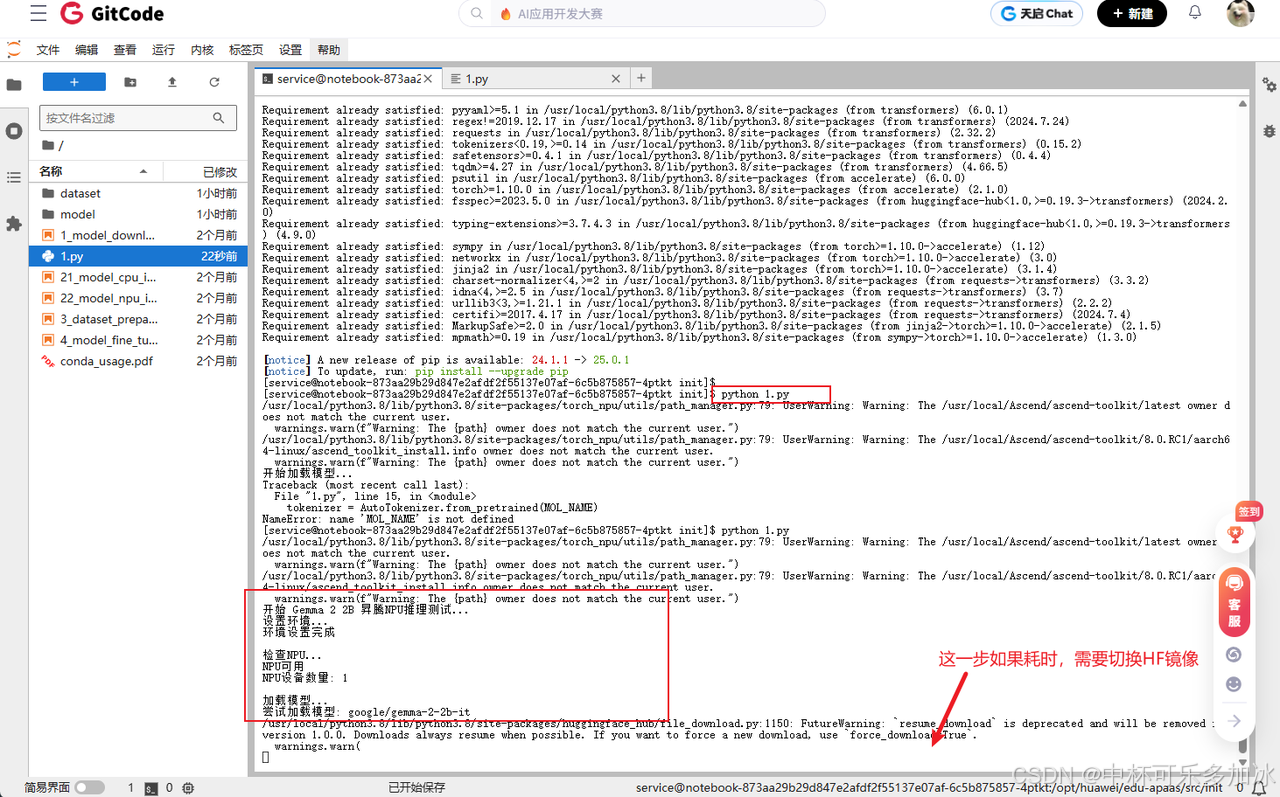This screenshot has height=797, width=1280.
Task: Toggle the 简易界面 switch
Action: click(x=89, y=788)
